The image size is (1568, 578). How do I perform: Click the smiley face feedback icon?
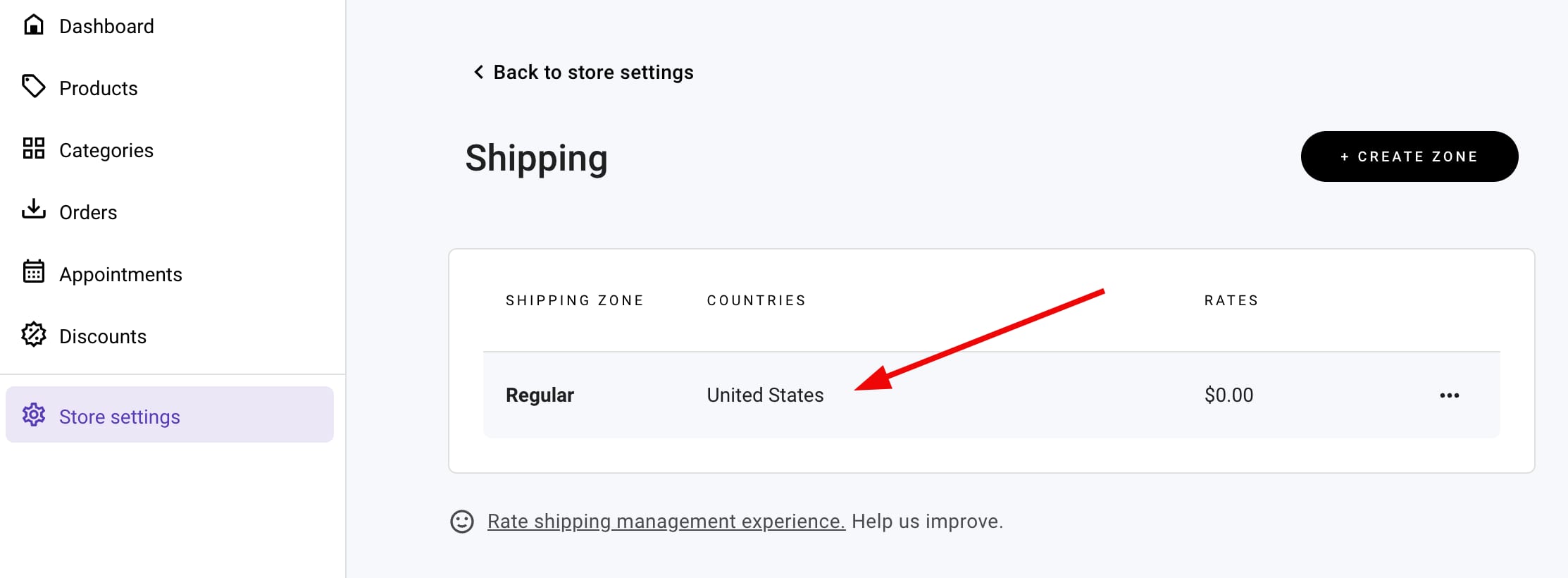pos(461,522)
